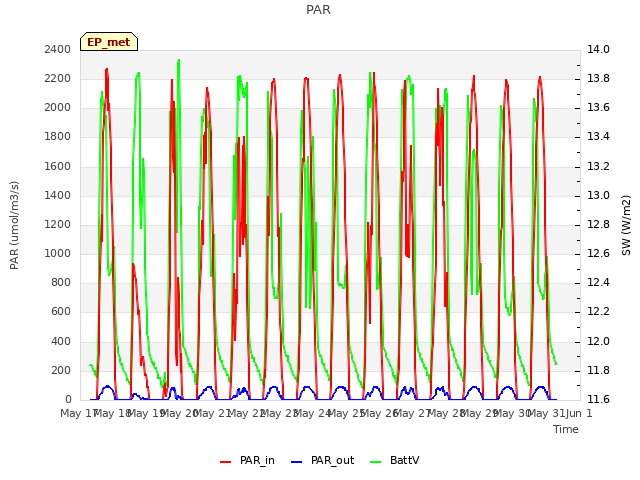Click the 13.2 right axis tick label
This screenshot has height=480, width=640.
(x=598, y=166)
